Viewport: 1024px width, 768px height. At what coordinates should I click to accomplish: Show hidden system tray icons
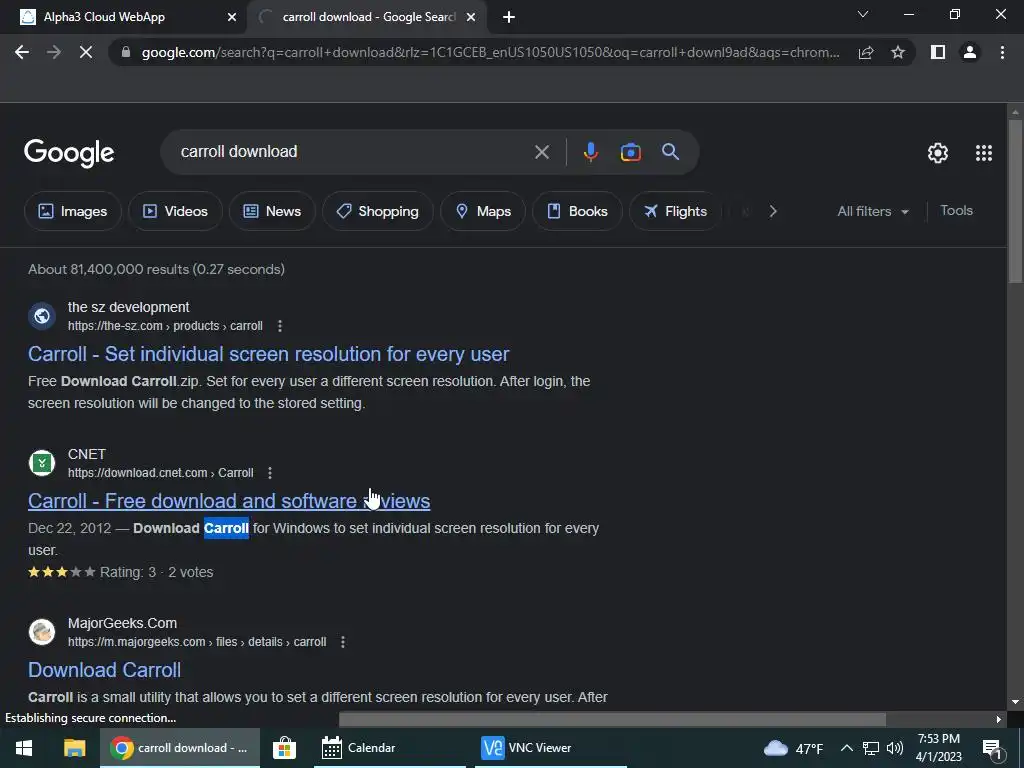[x=846, y=748]
